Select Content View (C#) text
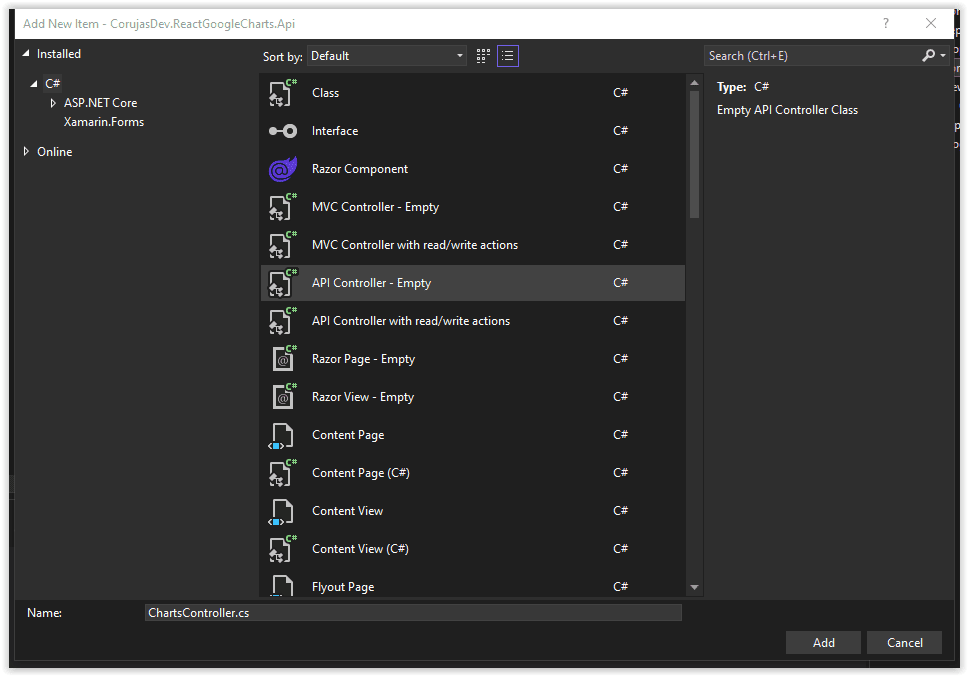This screenshot has width=968, height=676. click(x=361, y=549)
